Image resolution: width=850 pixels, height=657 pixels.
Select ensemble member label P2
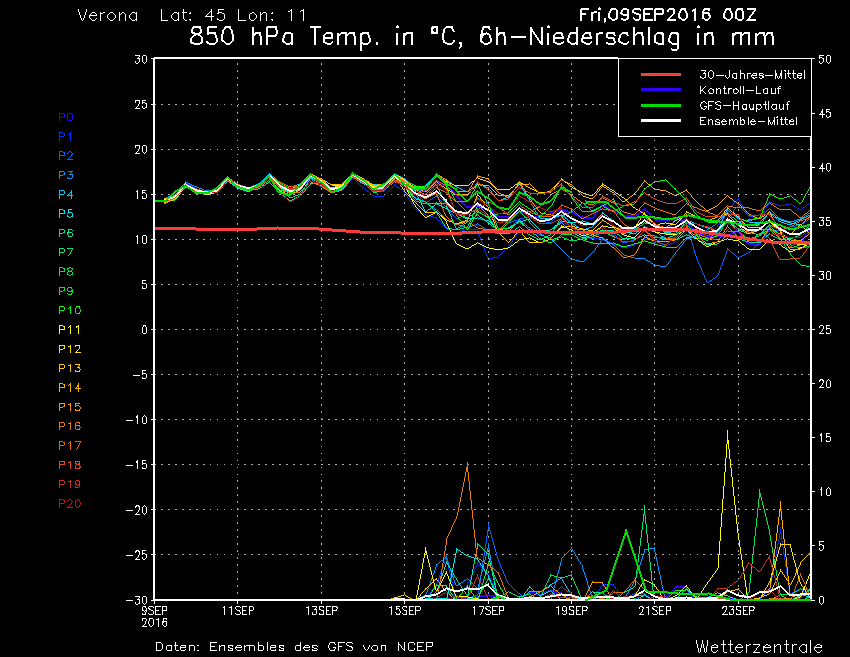(66, 156)
